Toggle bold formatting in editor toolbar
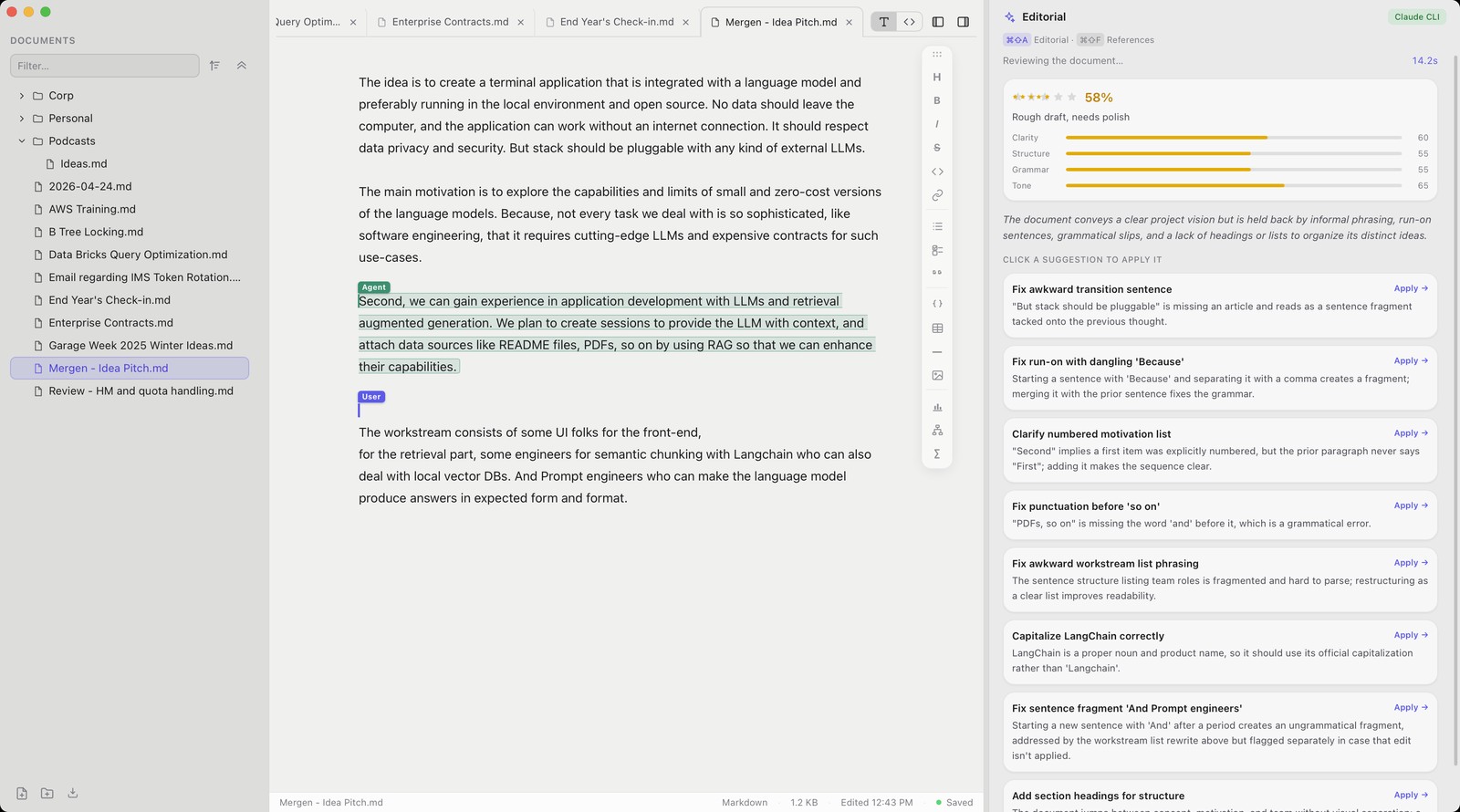This screenshot has width=1460, height=812. [936, 100]
